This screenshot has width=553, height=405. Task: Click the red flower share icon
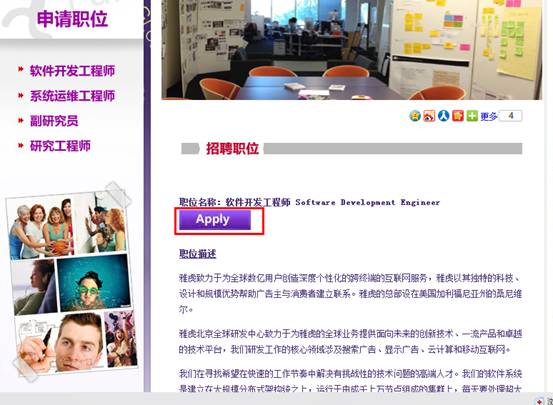coord(458,116)
